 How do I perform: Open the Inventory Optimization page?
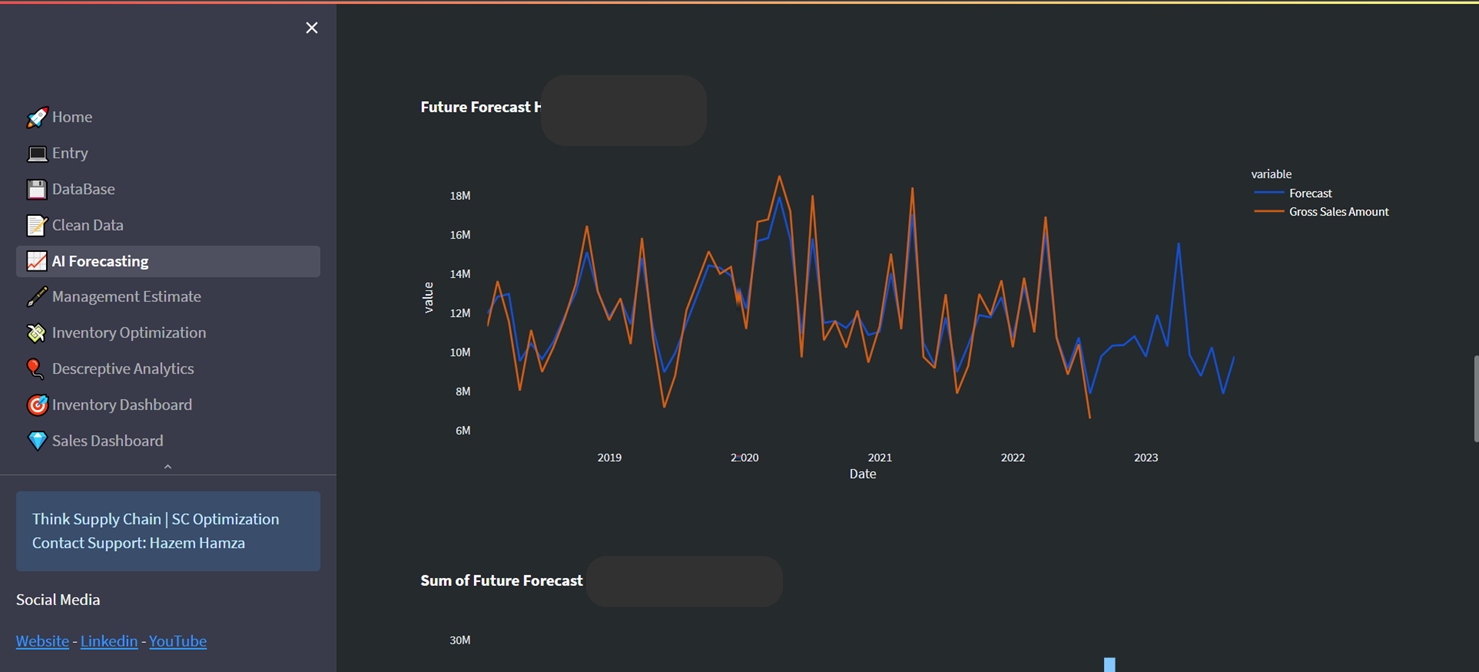coord(128,332)
